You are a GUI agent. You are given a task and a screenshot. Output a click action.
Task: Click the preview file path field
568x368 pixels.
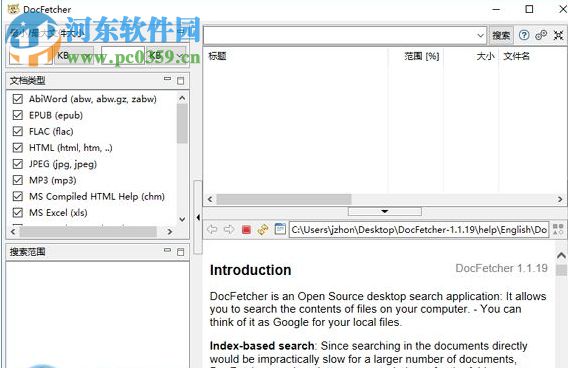[419, 230]
